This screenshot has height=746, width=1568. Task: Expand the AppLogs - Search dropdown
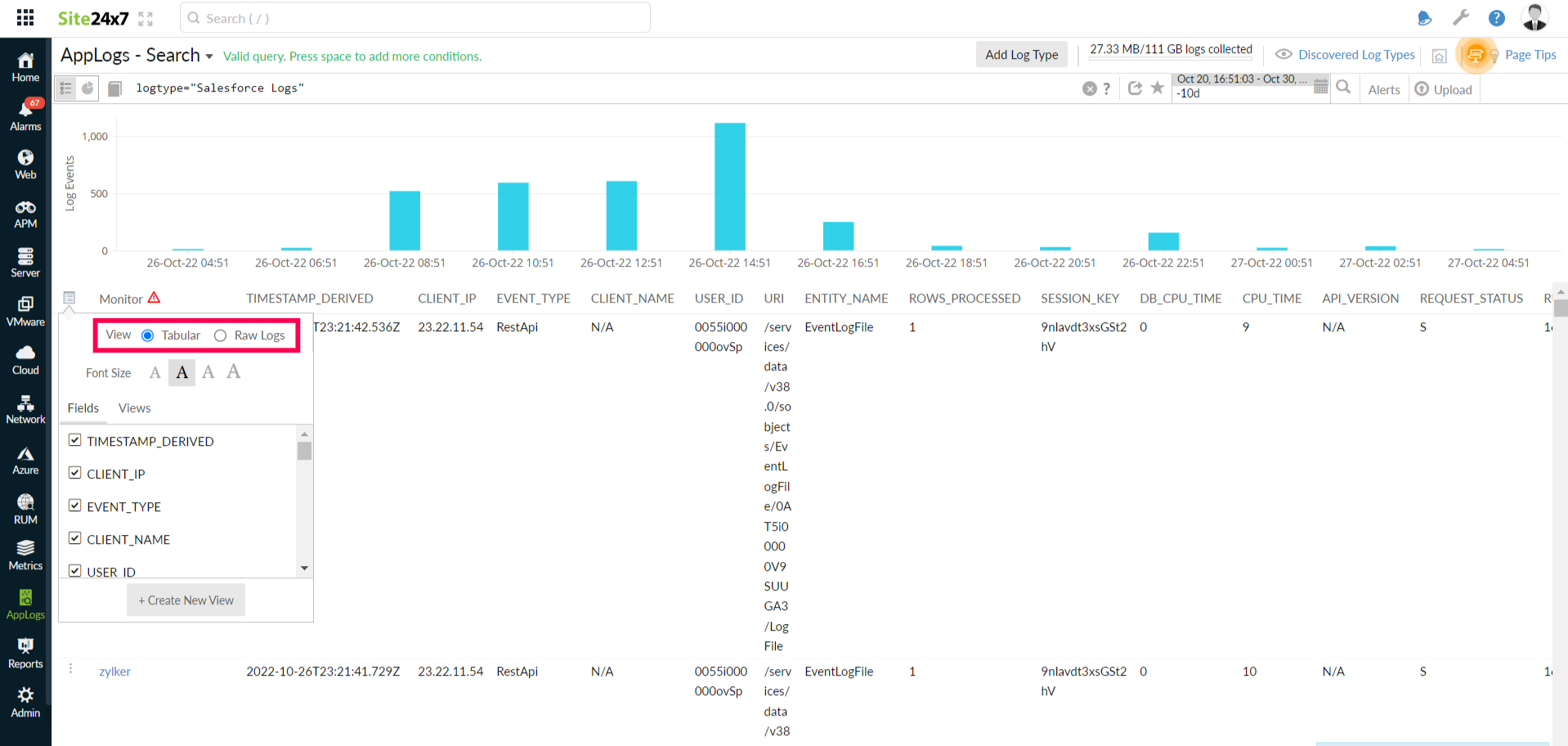click(209, 56)
